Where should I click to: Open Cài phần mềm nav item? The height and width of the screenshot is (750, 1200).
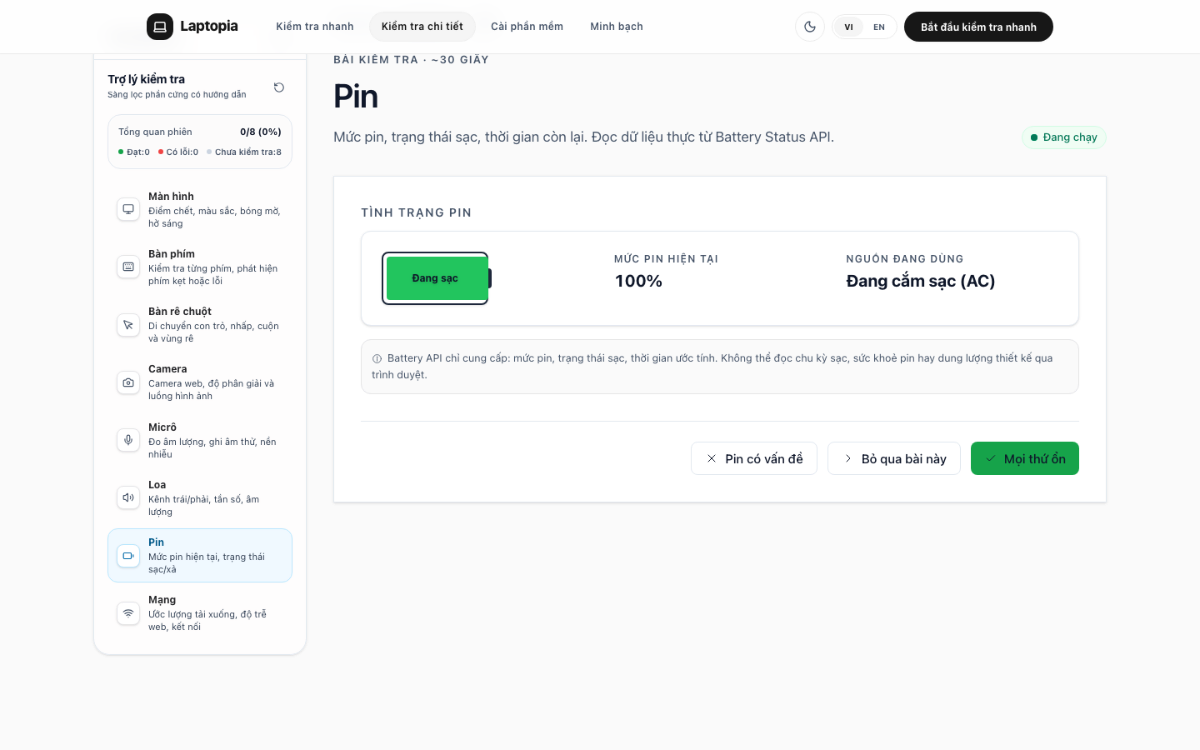tap(527, 27)
